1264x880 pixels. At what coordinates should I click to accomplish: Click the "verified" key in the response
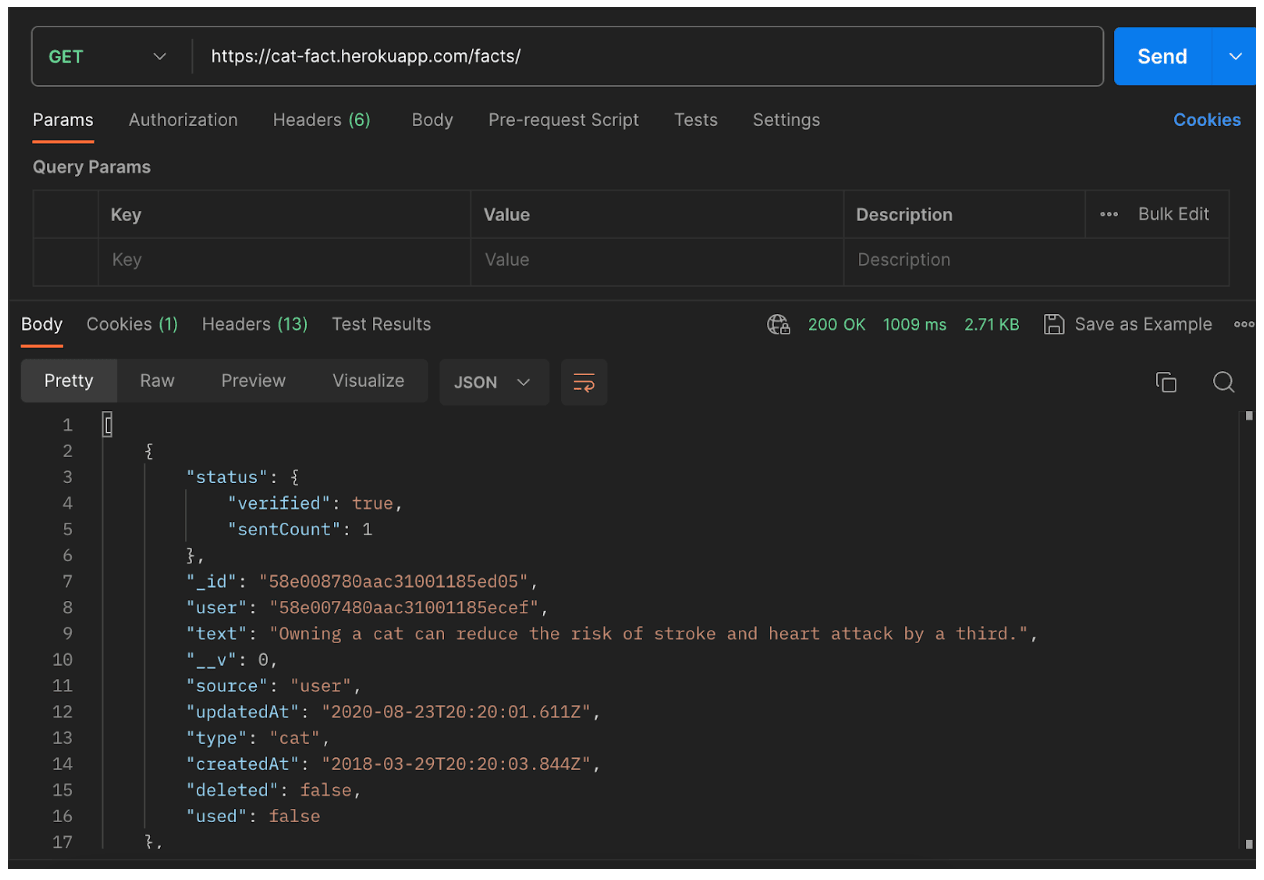coord(279,503)
